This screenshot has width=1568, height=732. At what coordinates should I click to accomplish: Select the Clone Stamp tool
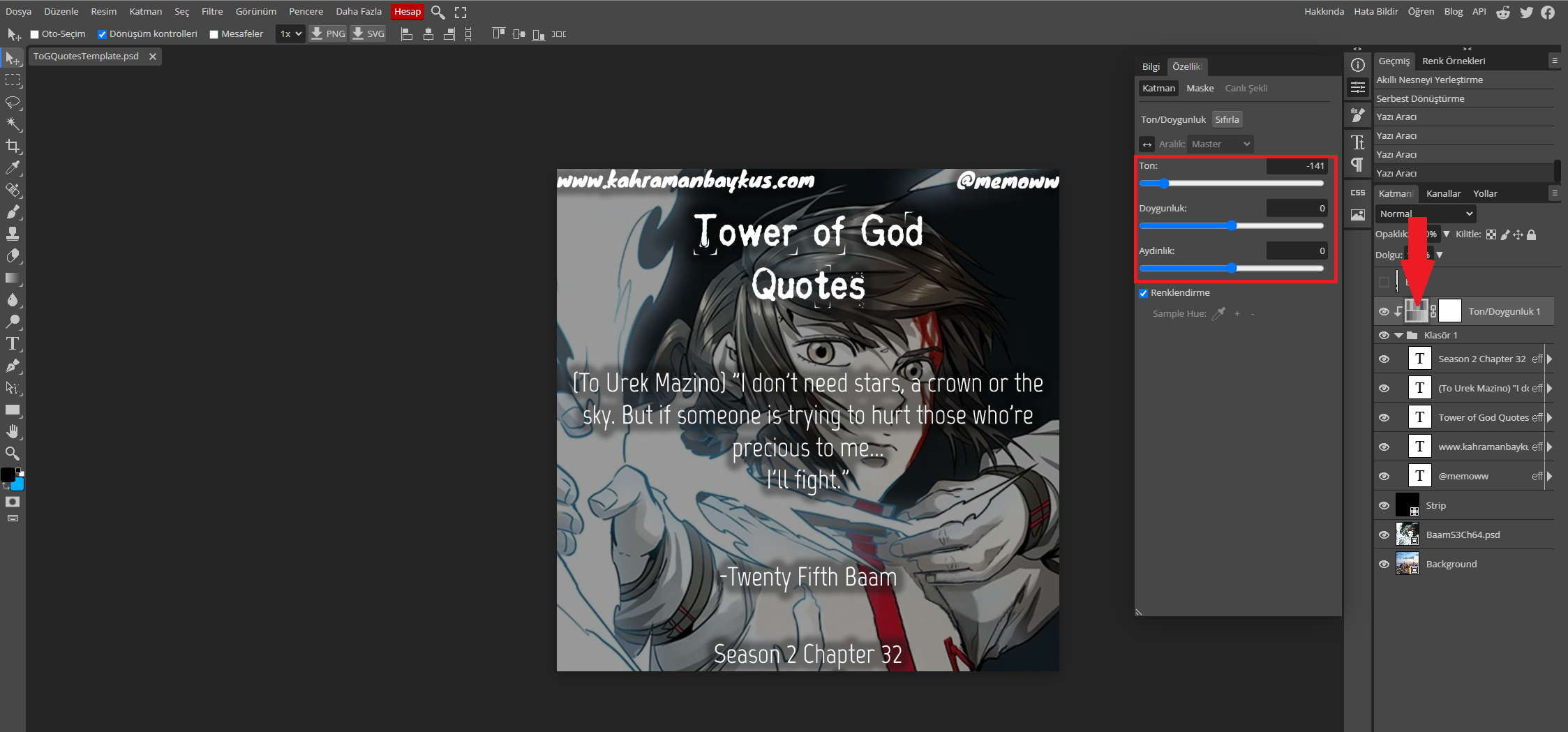click(13, 234)
